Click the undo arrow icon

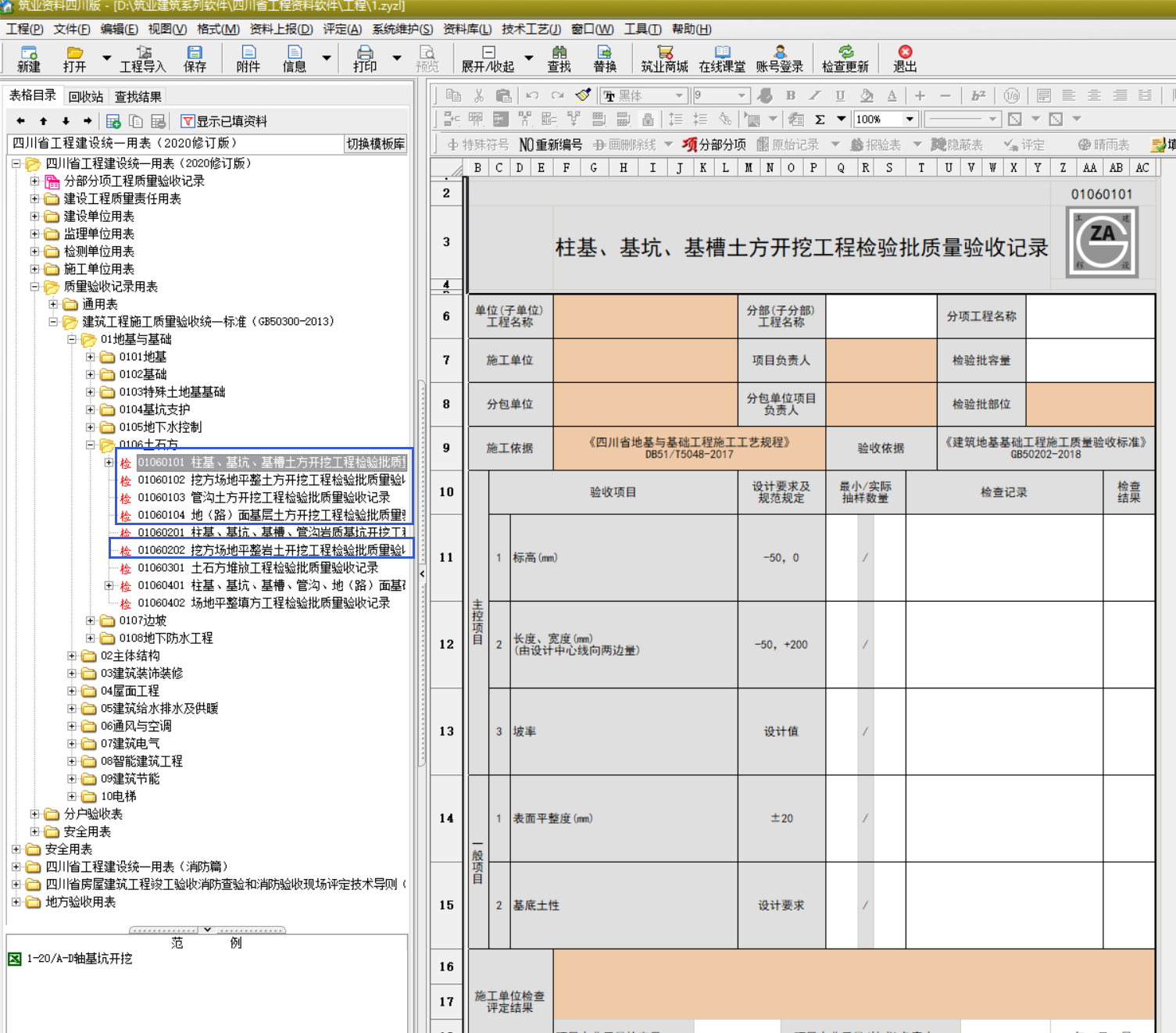[x=532, y=95]
